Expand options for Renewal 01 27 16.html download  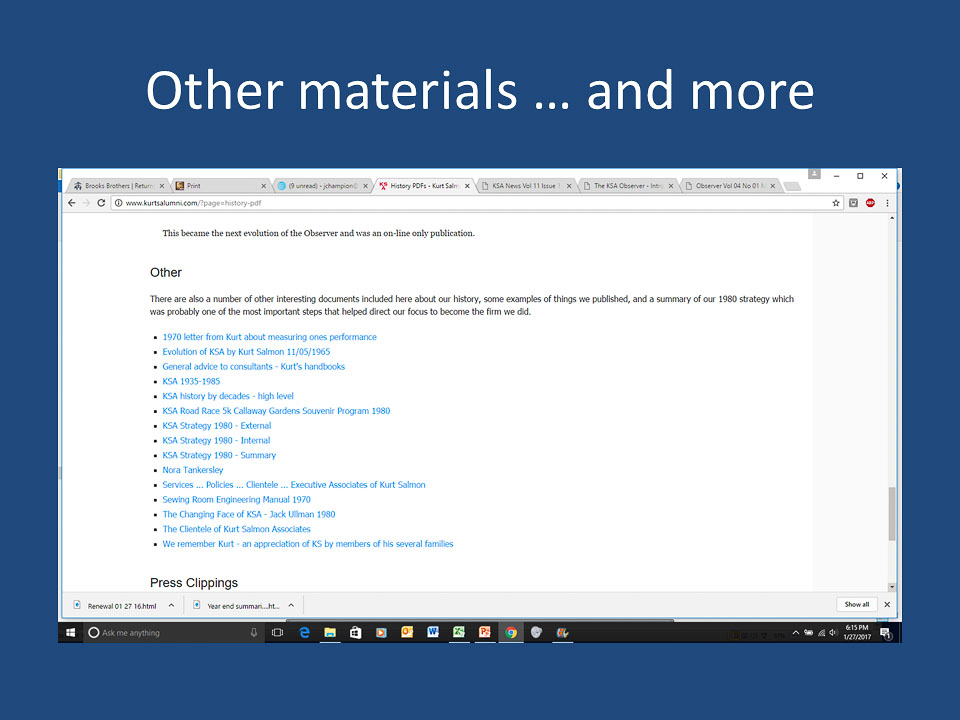[171, 605]
